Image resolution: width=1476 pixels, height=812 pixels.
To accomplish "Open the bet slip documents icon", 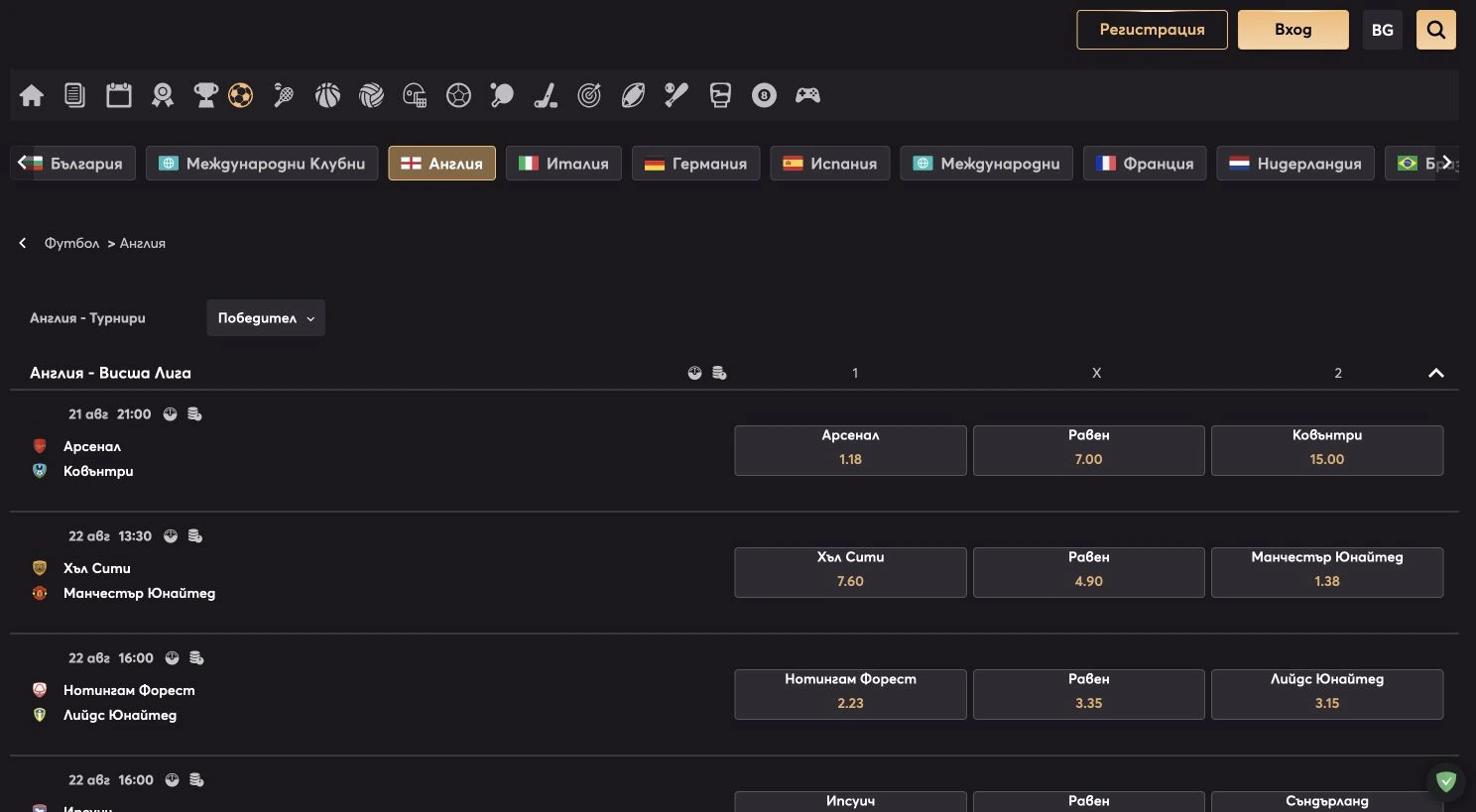I will tap(74, 95).
